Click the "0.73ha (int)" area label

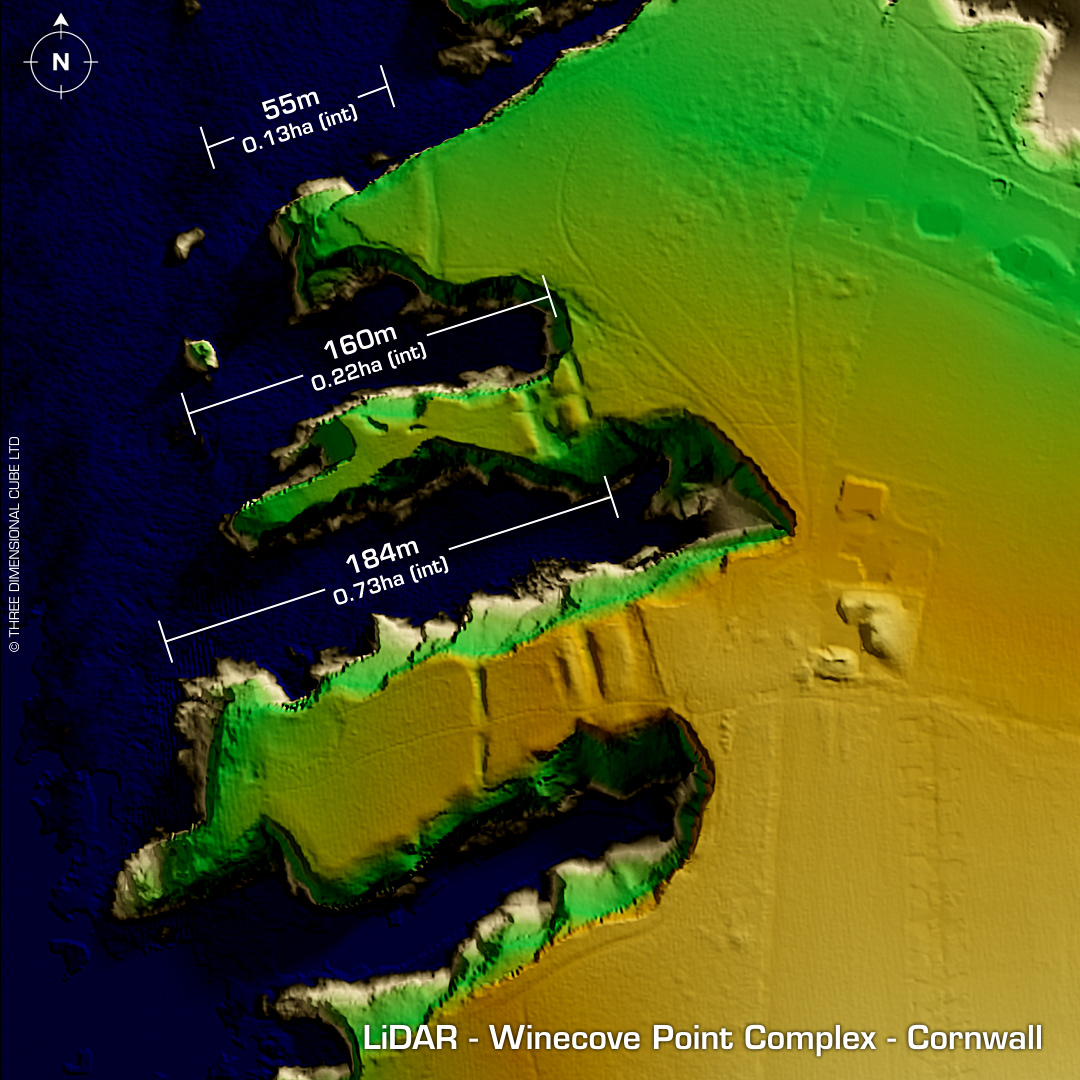tap(391, 581)
